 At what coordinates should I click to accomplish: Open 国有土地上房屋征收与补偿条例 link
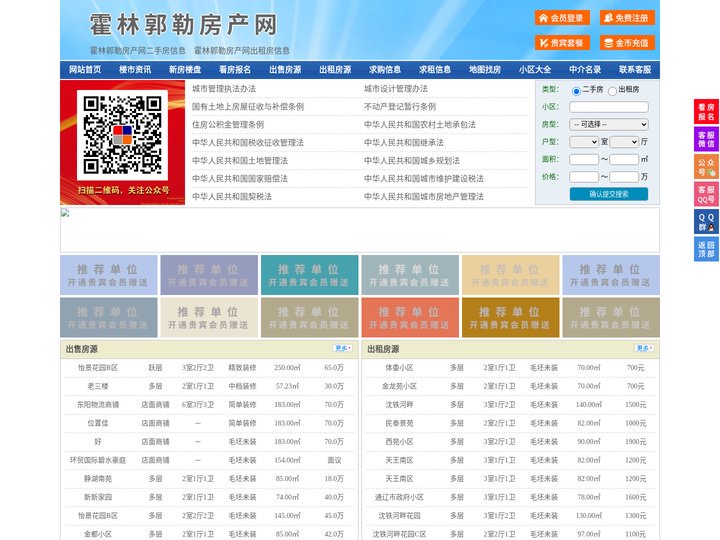(248, 107)
